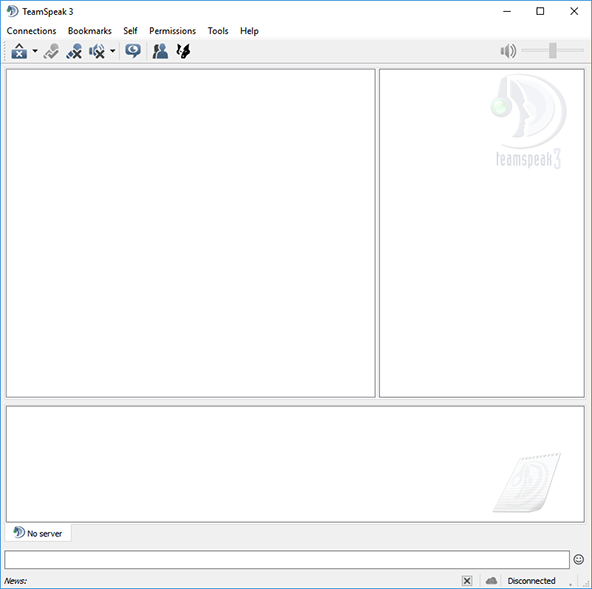Mute the microphone via toolbar icon
592x589 pixels.
[74, 51]
